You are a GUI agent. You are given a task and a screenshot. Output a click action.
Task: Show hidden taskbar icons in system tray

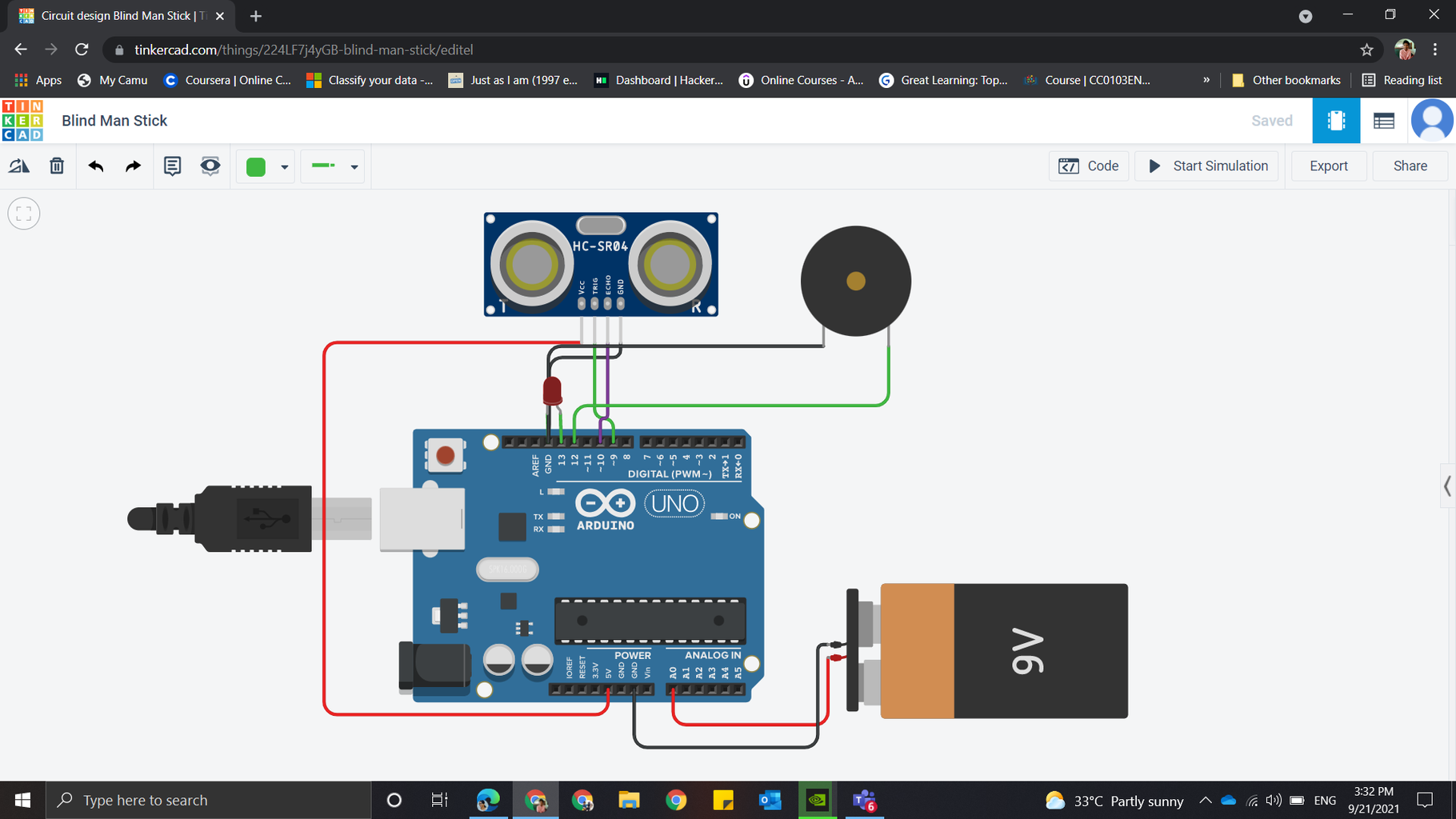[x=1205, y=800]
